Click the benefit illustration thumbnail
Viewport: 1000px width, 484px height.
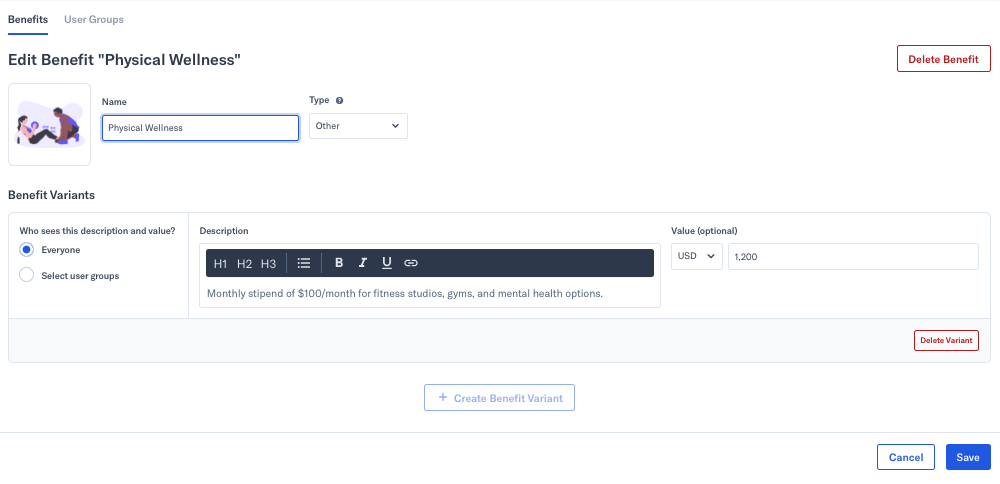pyautogui.click(x=49, y=124)
